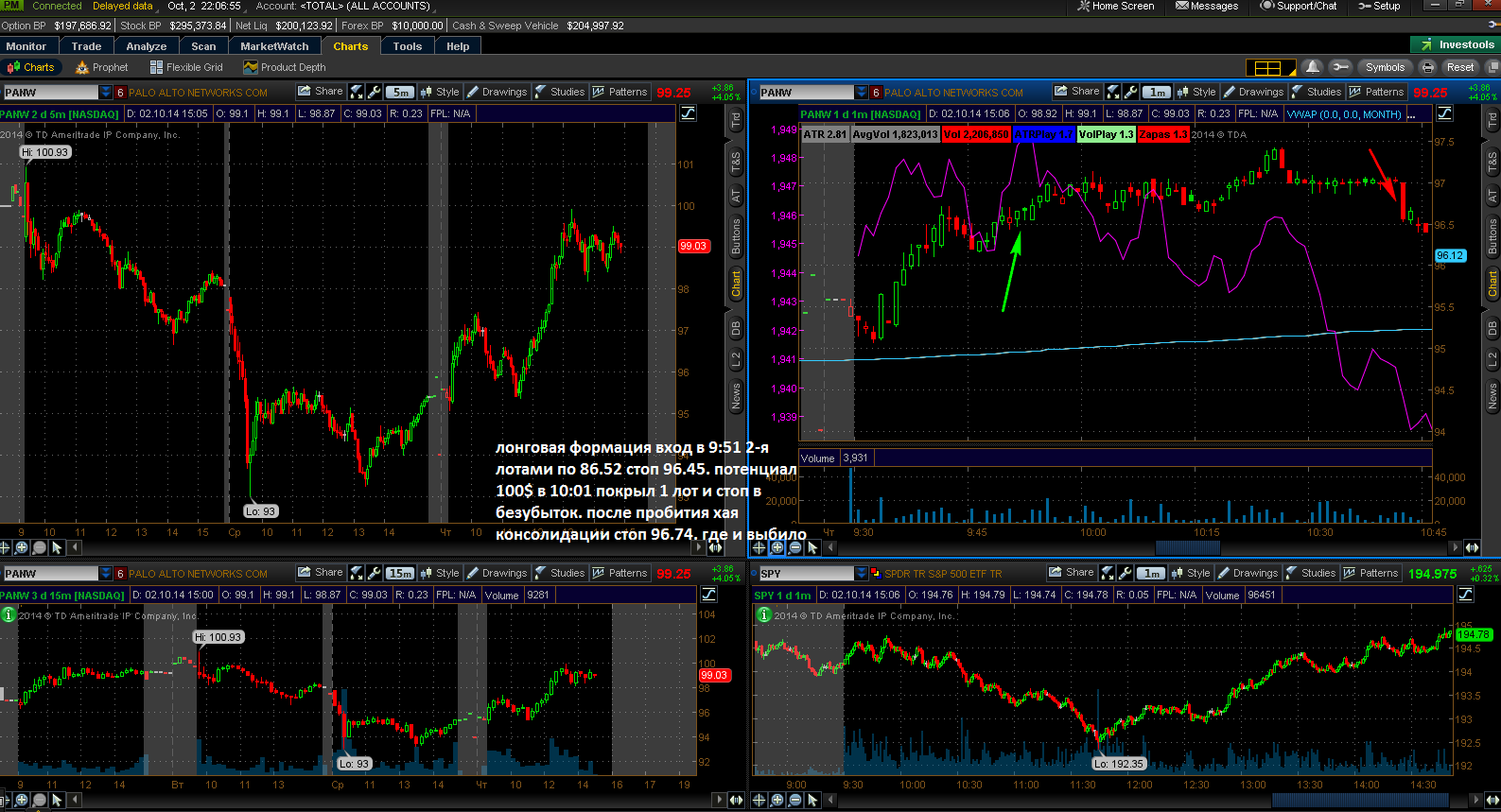Screen dimensions: 1501x812
Task: Click the SPY symbol input field
Action: click(x=806, y=573)
